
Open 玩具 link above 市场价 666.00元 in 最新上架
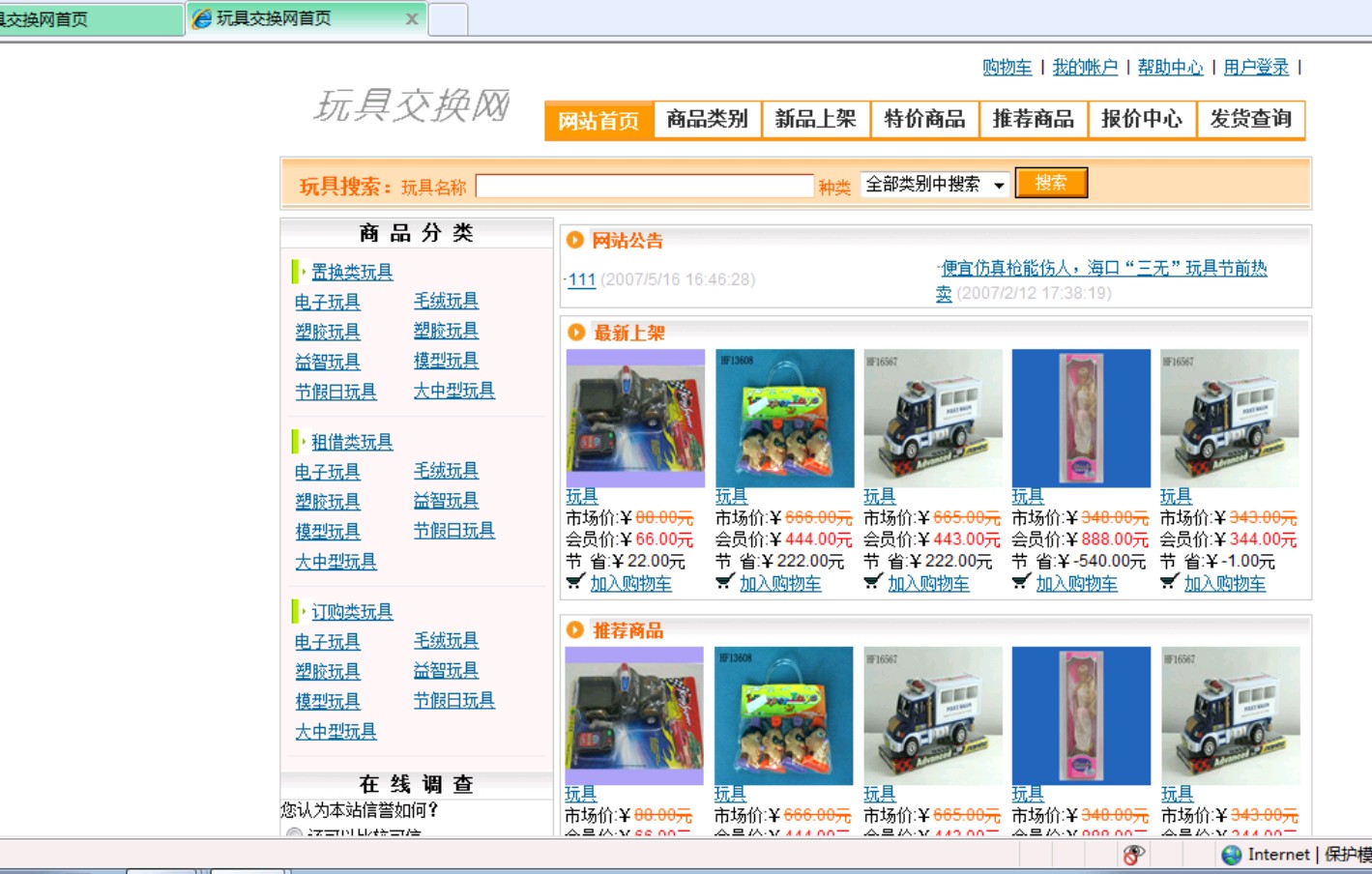pos(731,497)
